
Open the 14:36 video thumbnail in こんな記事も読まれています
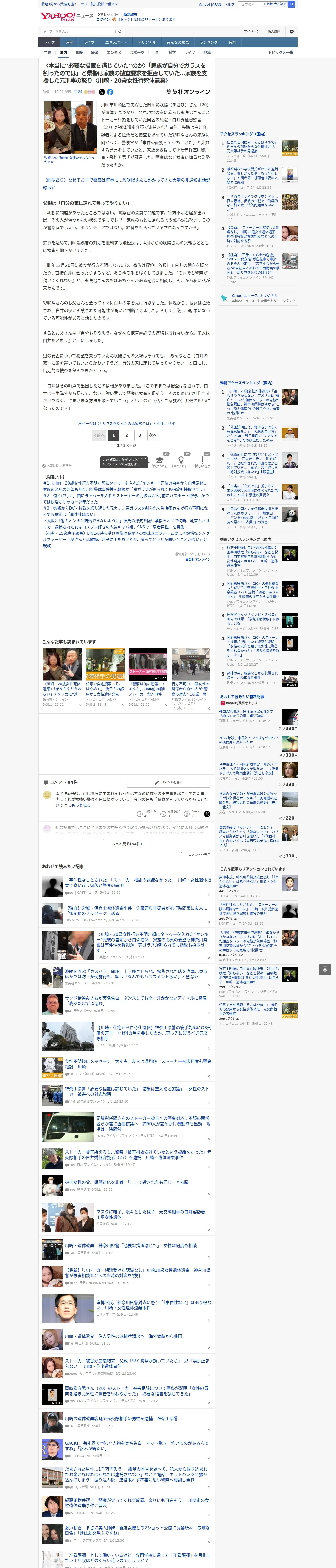coord(148,664)
